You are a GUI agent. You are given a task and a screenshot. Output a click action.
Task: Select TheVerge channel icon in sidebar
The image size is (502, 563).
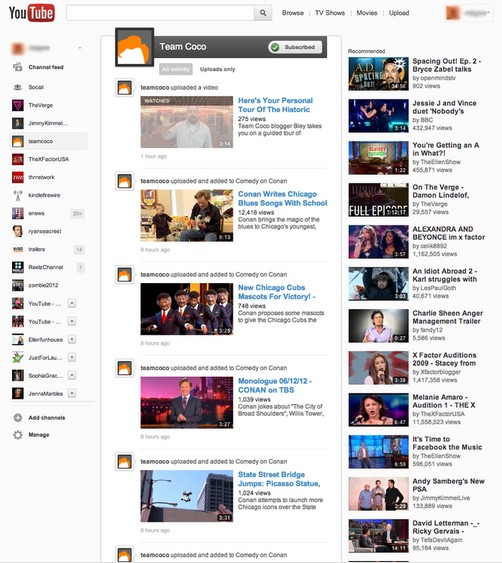click(18, 105)
